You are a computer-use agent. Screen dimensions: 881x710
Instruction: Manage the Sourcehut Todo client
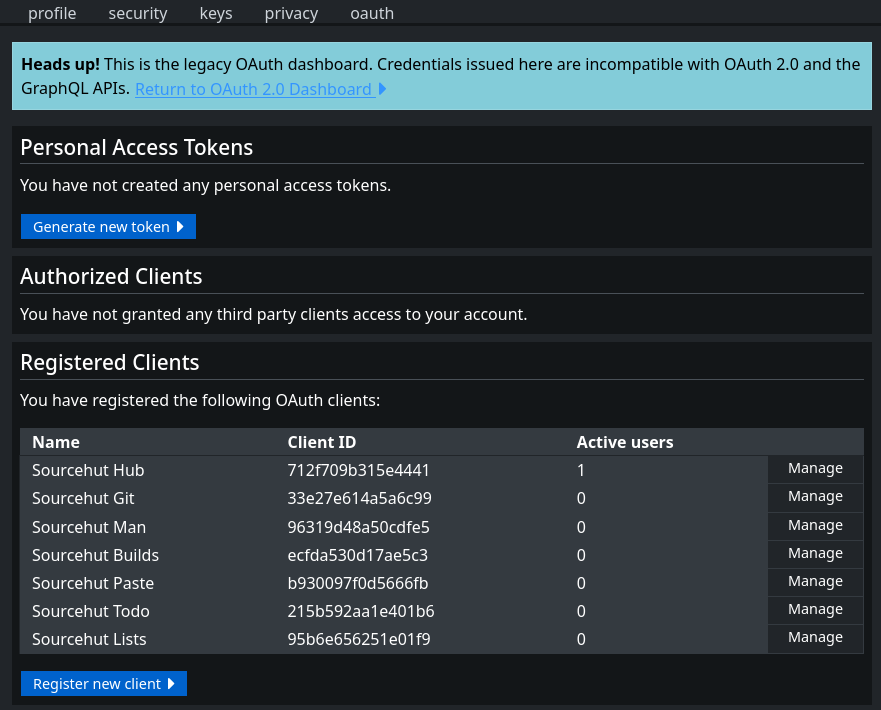click(815, 610)
